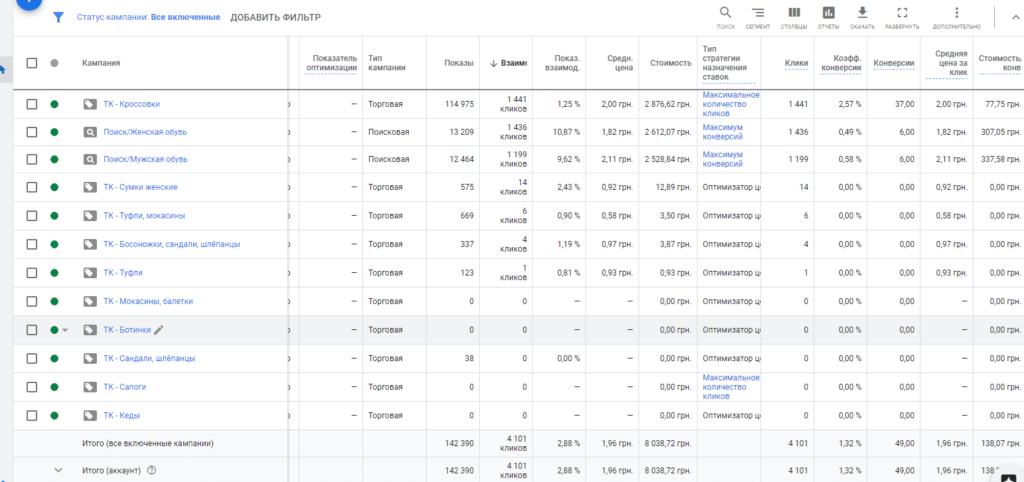Tick the checkbox for ТК - Кроссовки
The width and height of the screenshot is (1024, 482).
(31, 104)
